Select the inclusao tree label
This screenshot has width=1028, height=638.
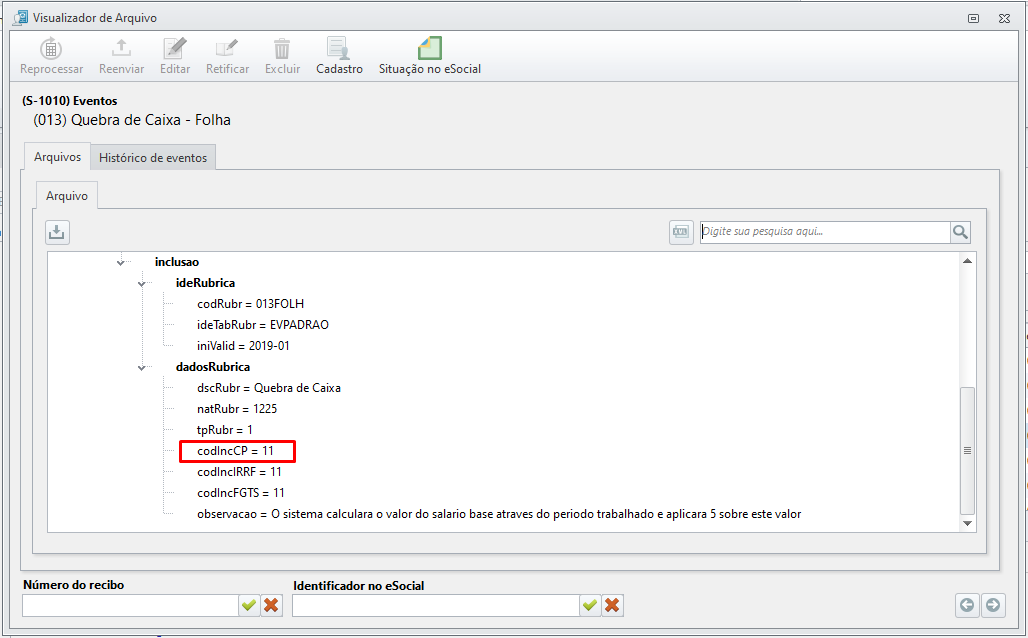click(177, 262)
